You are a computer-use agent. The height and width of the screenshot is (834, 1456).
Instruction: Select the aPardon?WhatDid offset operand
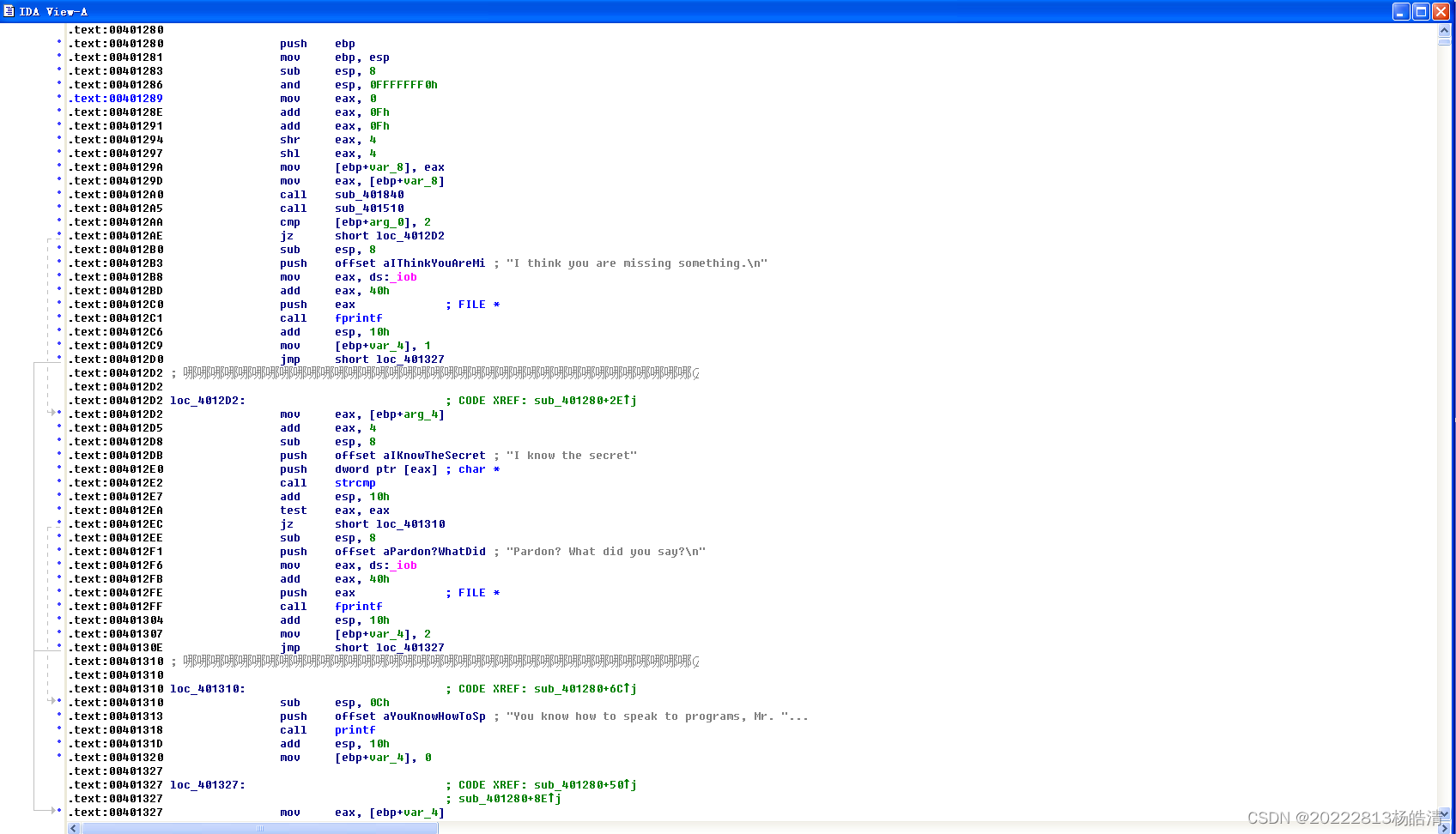pos(434,552)
